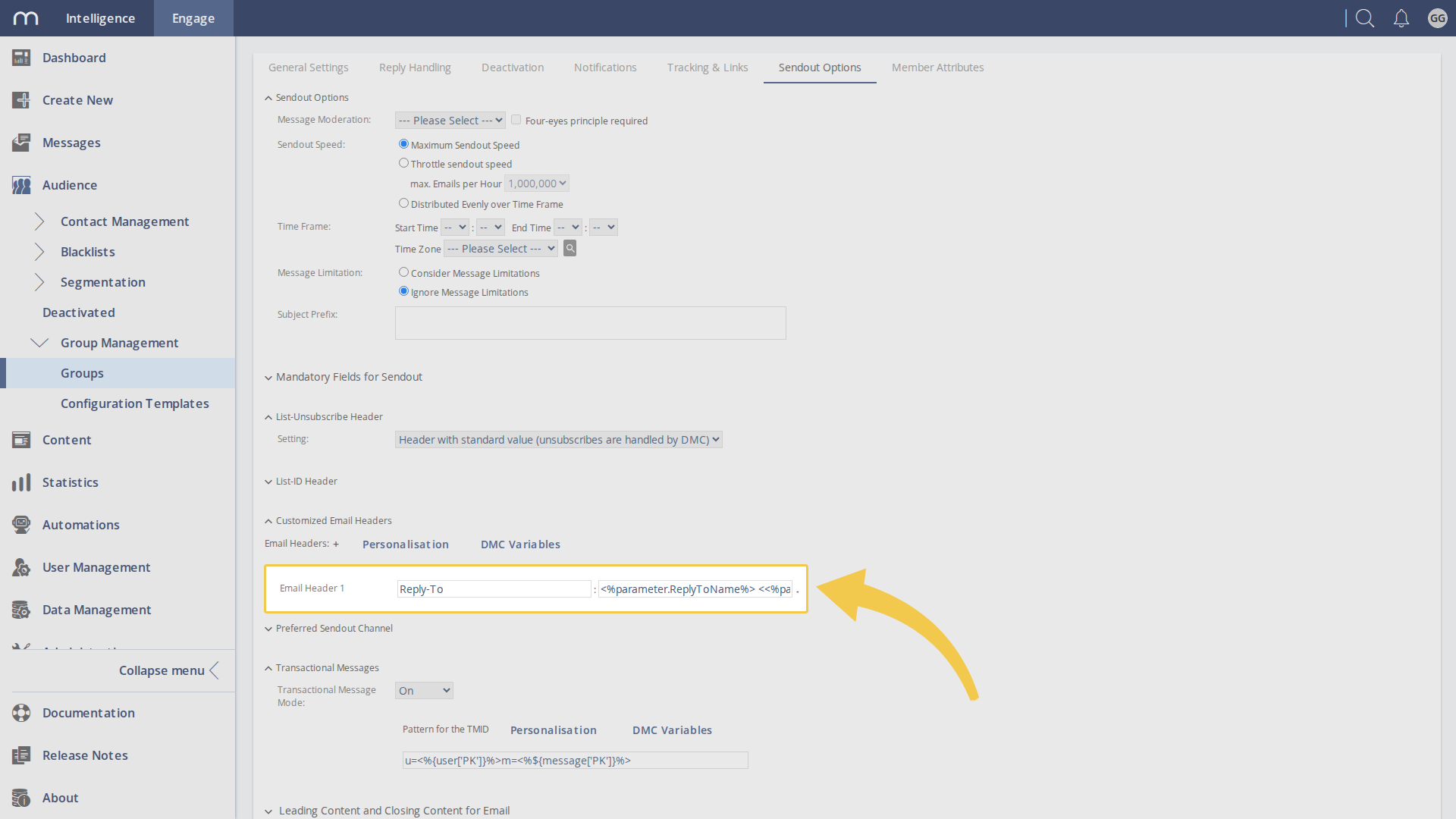The height and width of the screenshot is (819, 1456).
Task: Expand Preferred Sendout Channel section
Action: click(x=328, y=629)
